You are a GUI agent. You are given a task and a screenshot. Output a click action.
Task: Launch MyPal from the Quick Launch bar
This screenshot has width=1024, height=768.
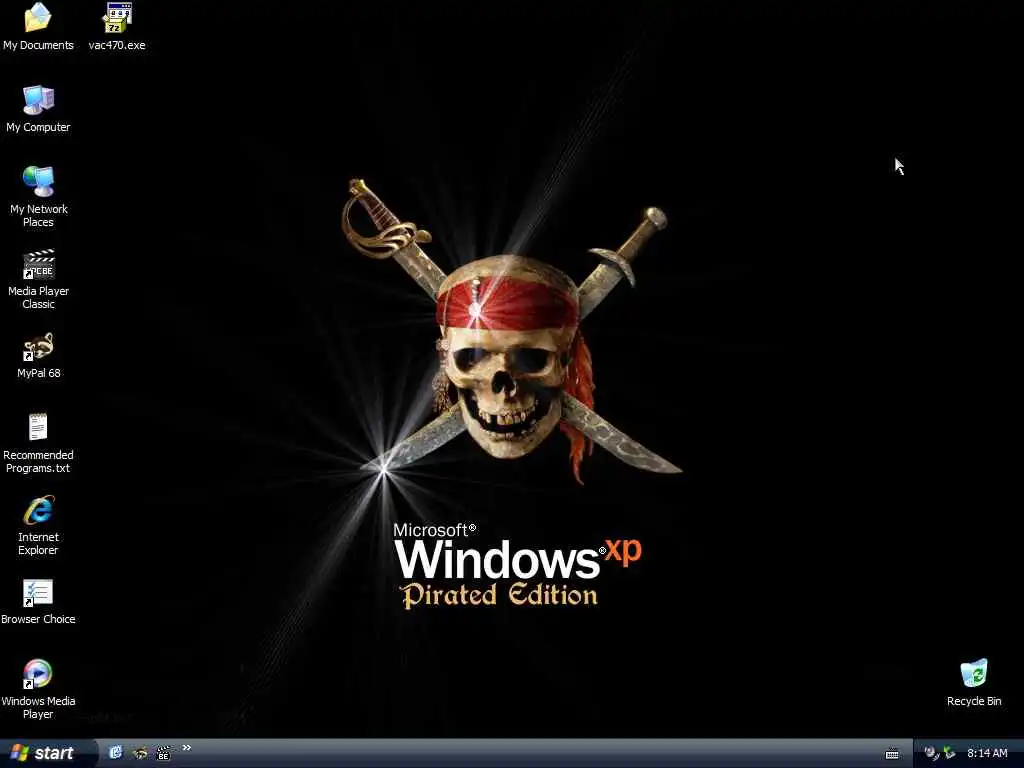[140, 753]
